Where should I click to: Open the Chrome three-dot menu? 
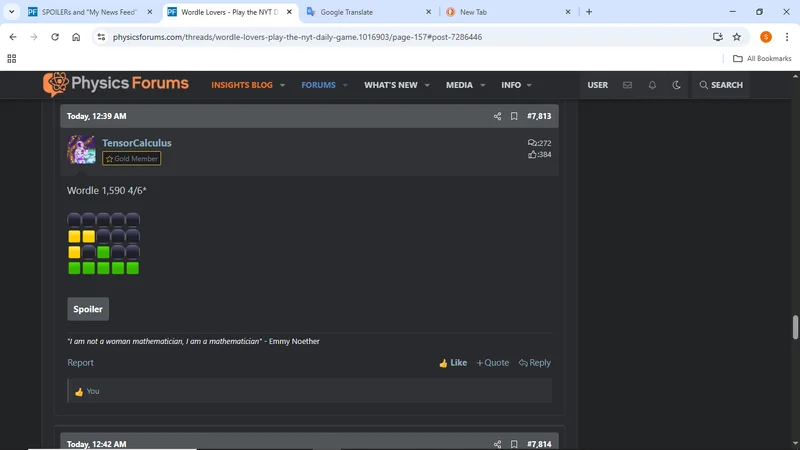click(787, 37)
